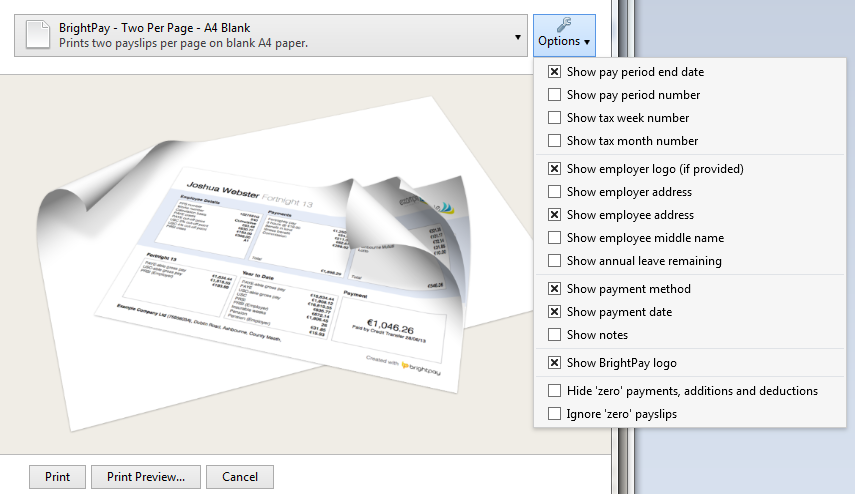Image resolution: width=855 pixels, height=494 pixels.
Task: Open the payslip template dropdown arrow
Action: [x=517, y=37]
